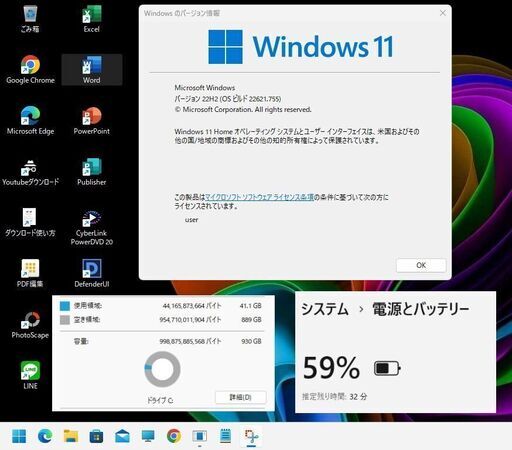Open the Google Chrome desktop shortcut
Screen dimensions: 512x450
30,70
